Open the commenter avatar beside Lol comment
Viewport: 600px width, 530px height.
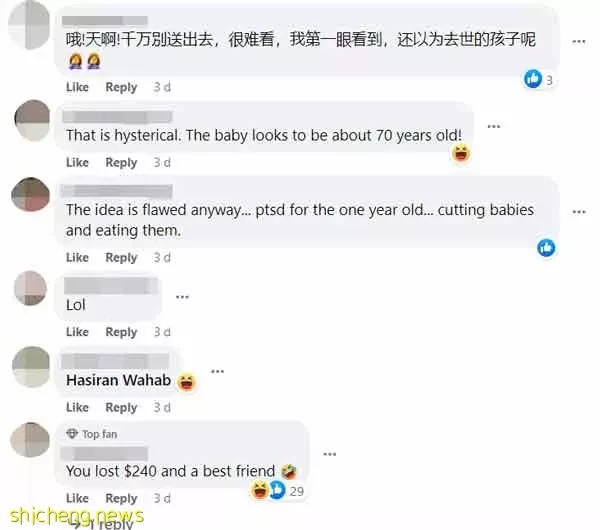pyautogui.click(x=31, y=289)
